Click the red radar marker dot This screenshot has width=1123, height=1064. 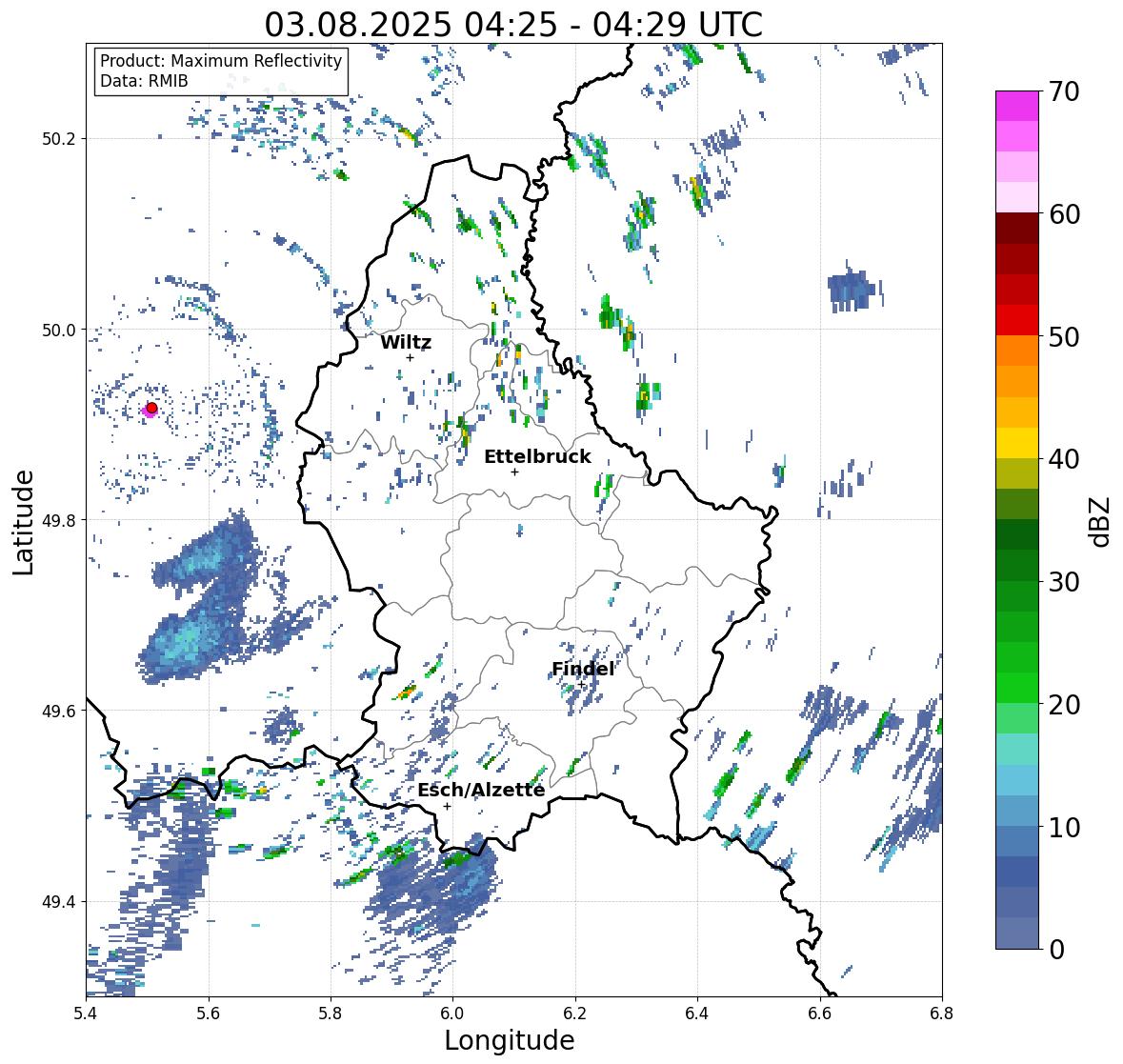pyautogui.click(x=151, y=408)
